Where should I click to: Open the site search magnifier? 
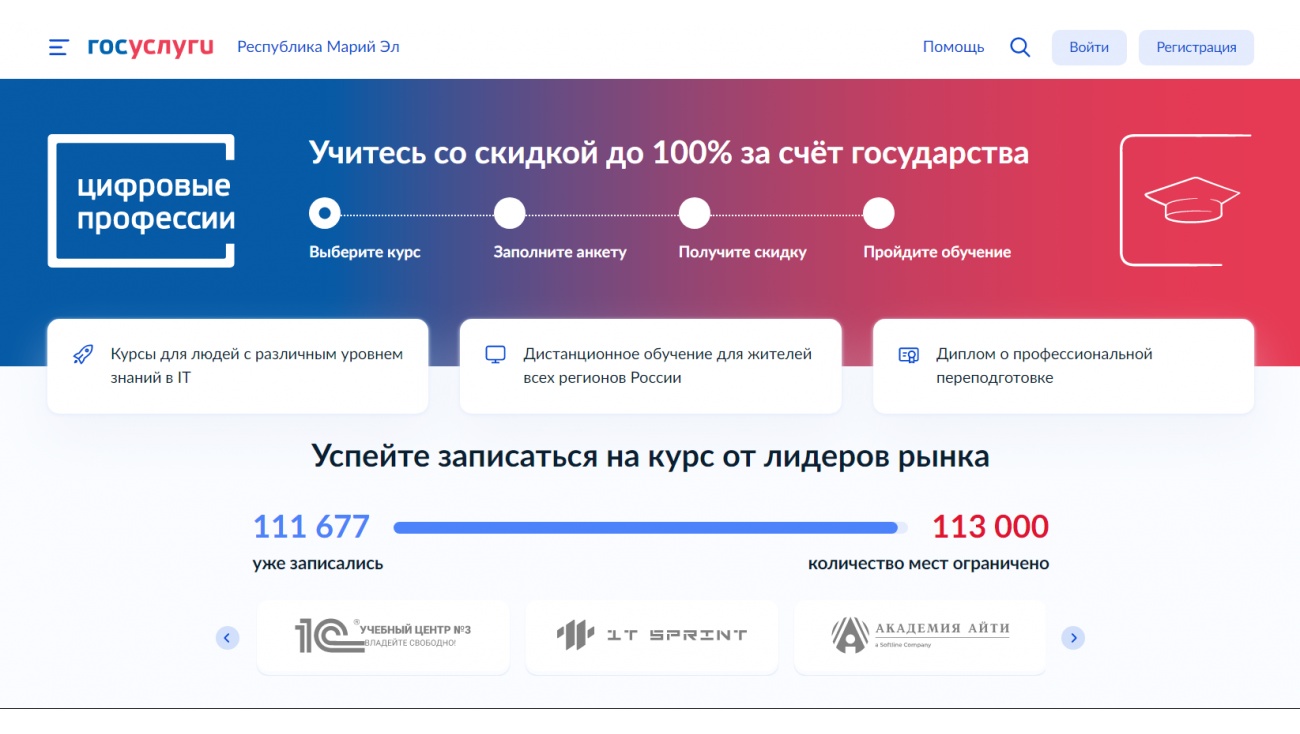(1019, 46)
